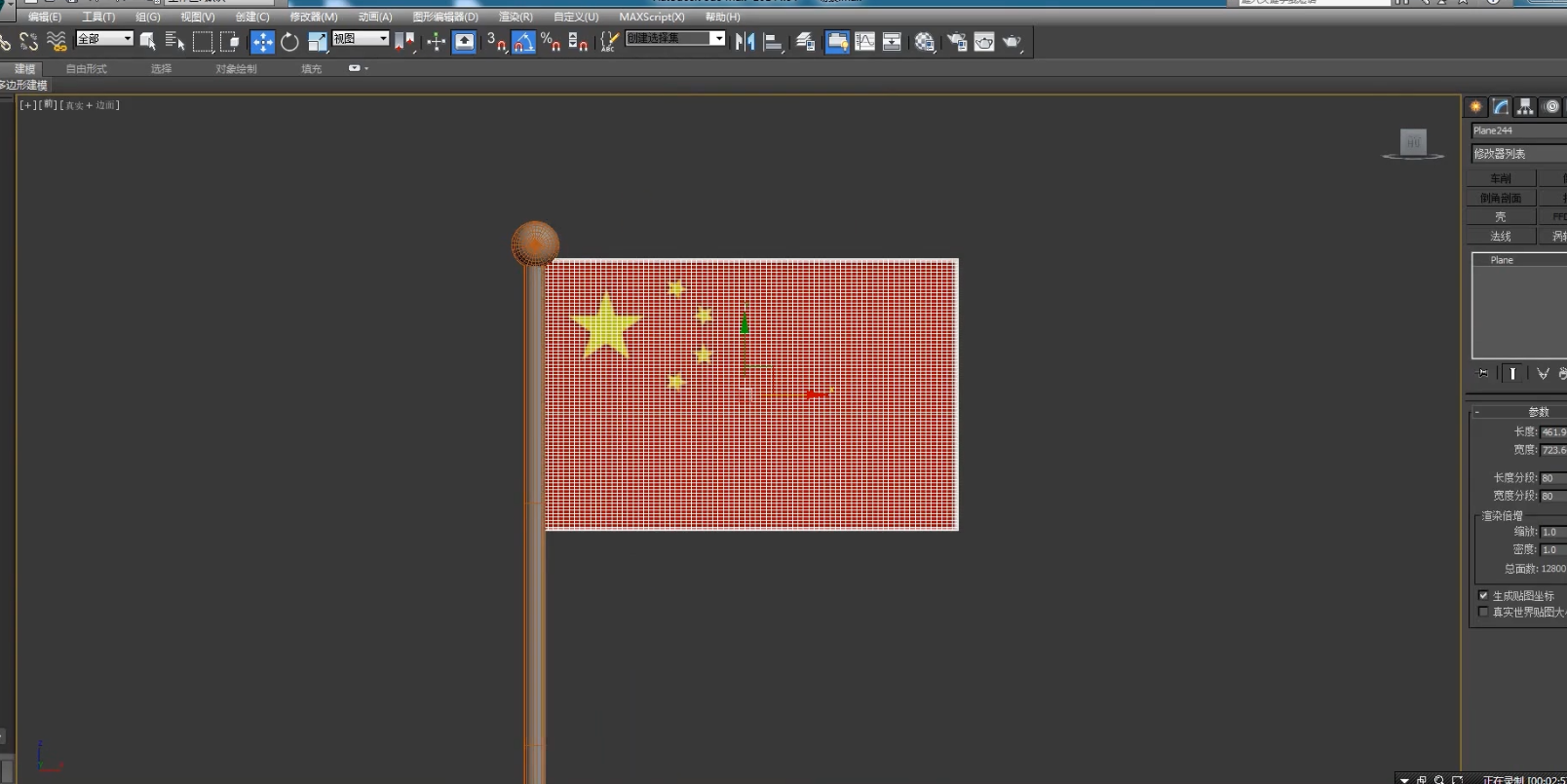Open the MAXScript(X) menu

pyautogui.click(x=652, y=17)
